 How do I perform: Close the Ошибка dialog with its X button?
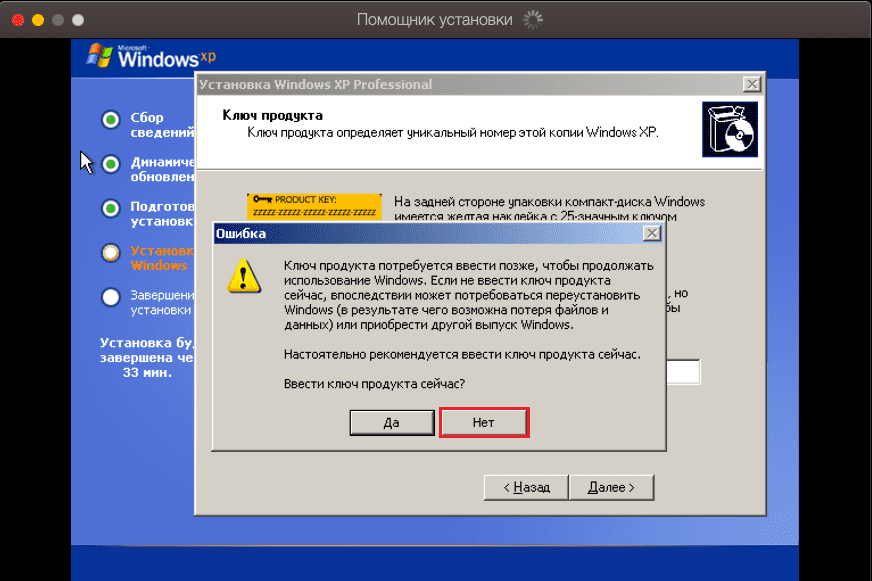click(652, 233)
